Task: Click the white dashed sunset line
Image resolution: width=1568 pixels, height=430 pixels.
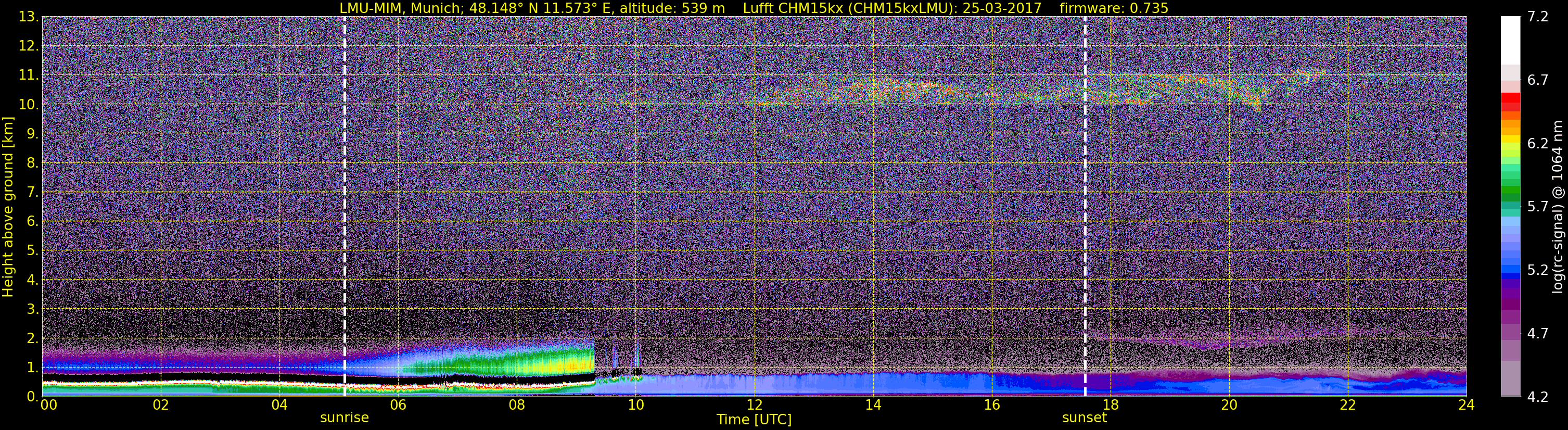Action: tap(1085, 207)
